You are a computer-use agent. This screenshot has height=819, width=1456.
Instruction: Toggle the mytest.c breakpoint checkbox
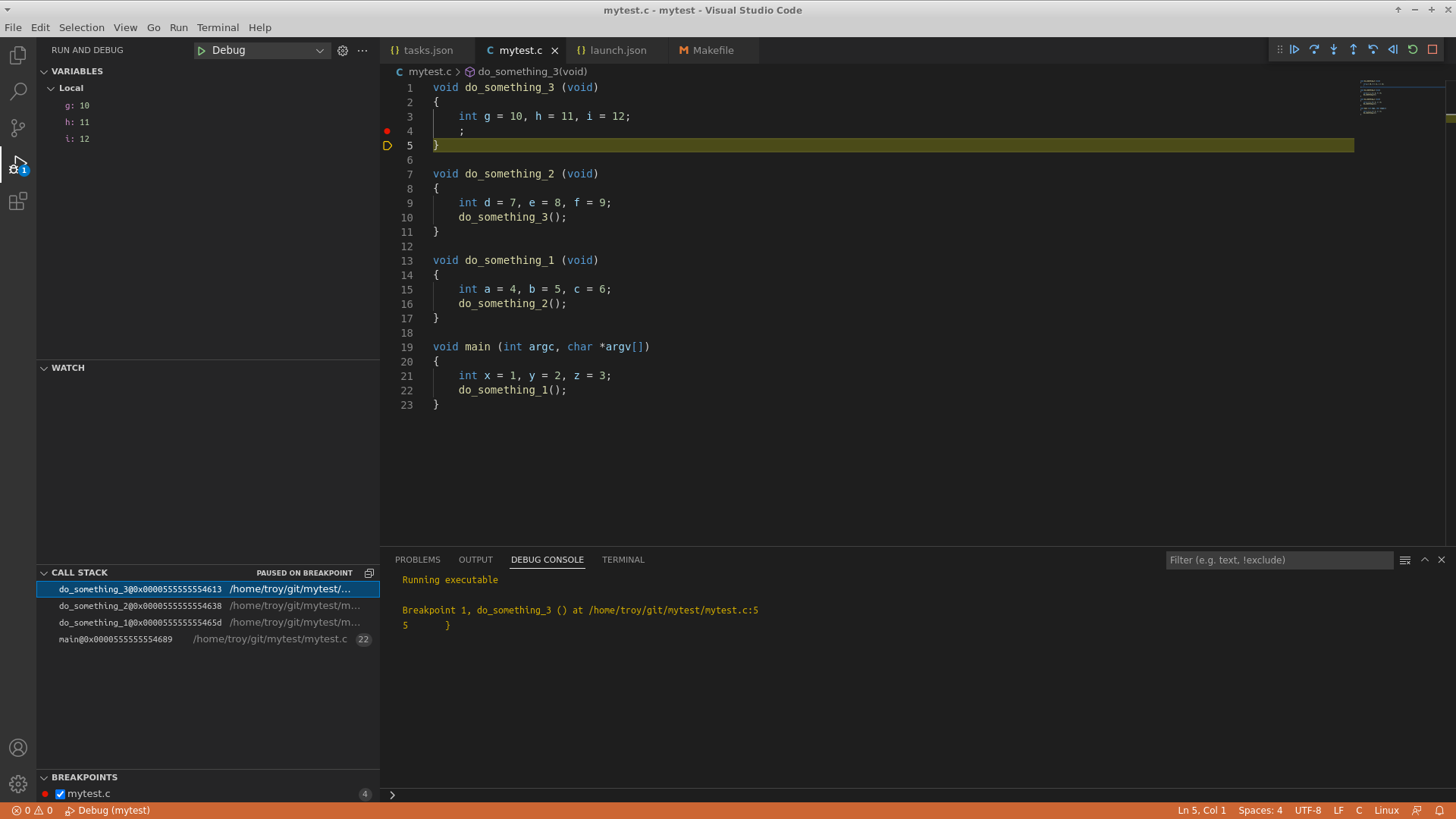coord(61,795)
